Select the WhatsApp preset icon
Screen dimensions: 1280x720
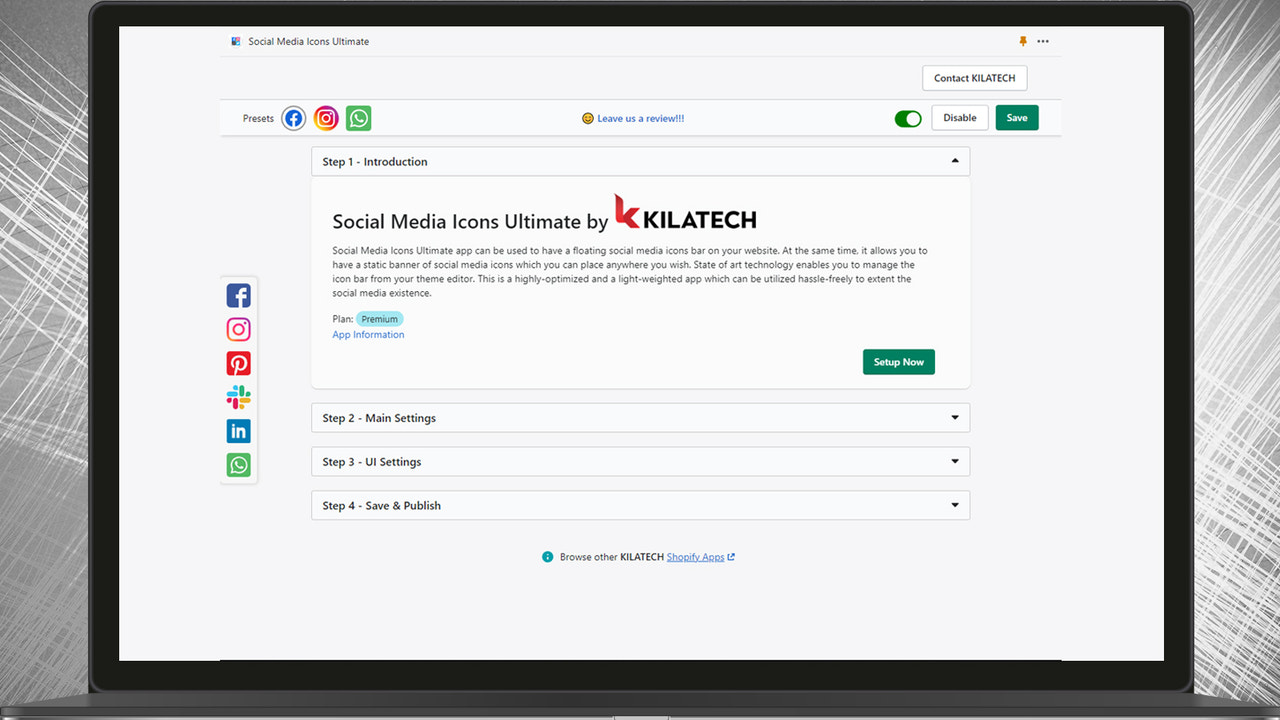click(358, 118)
